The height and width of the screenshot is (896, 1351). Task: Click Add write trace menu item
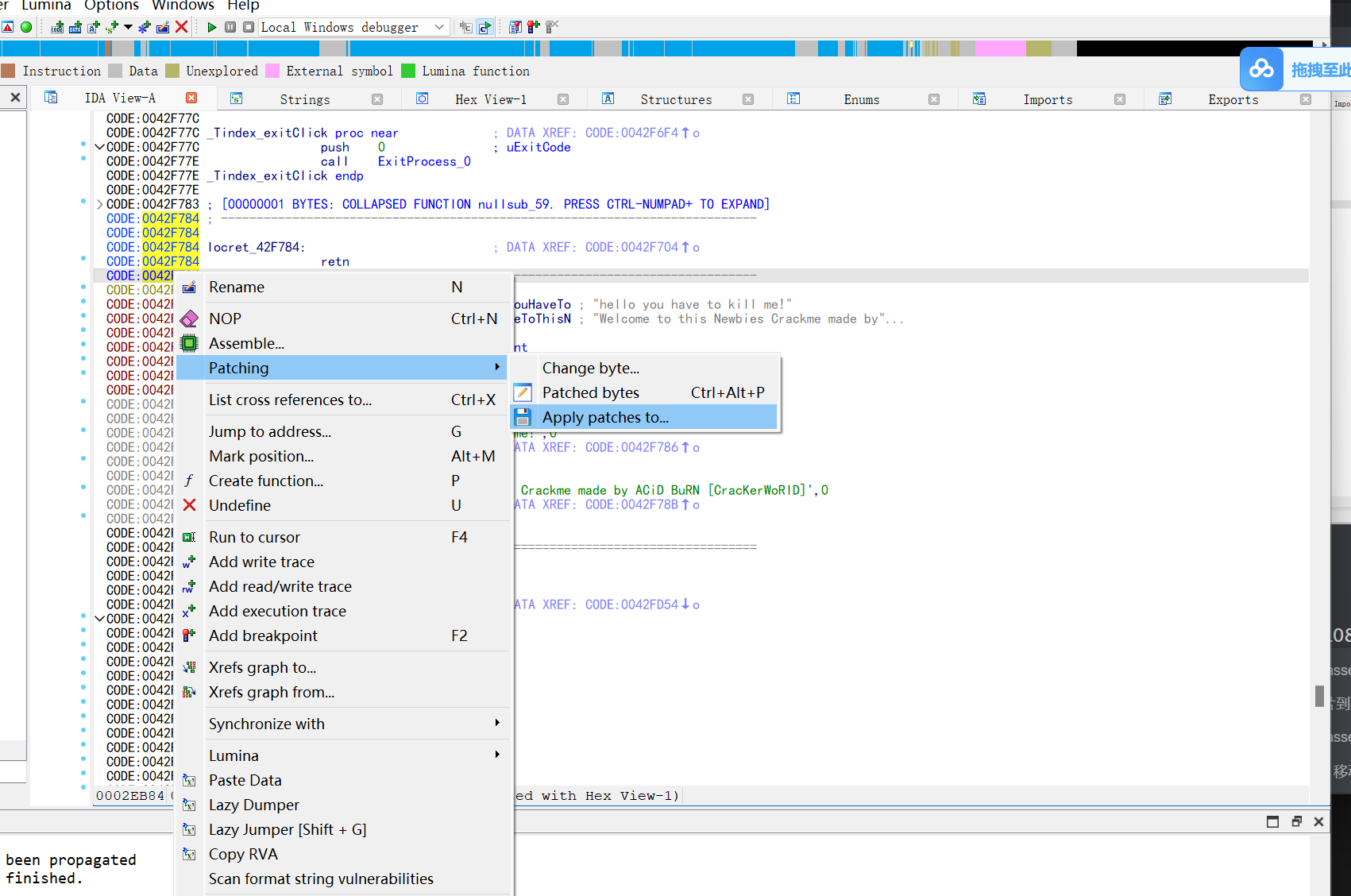(343, 562)
